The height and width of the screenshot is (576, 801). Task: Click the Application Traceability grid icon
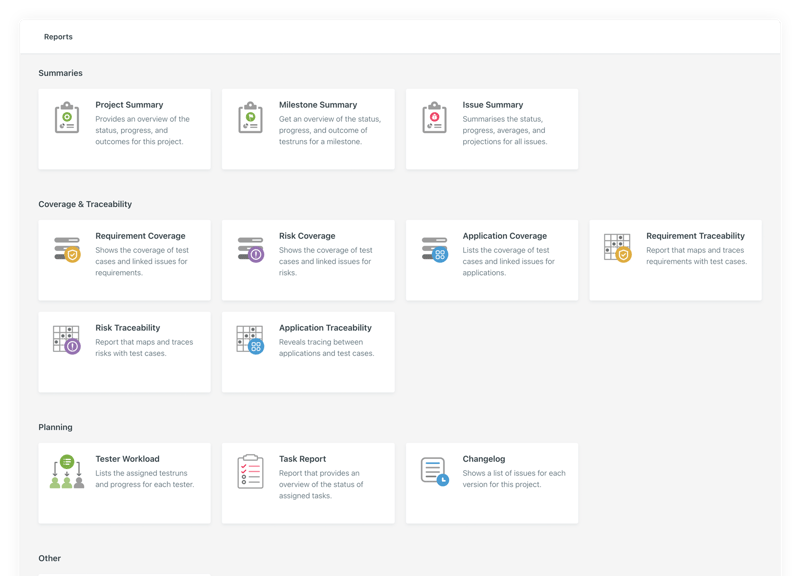pyautogui.click(x=250, y=340)
